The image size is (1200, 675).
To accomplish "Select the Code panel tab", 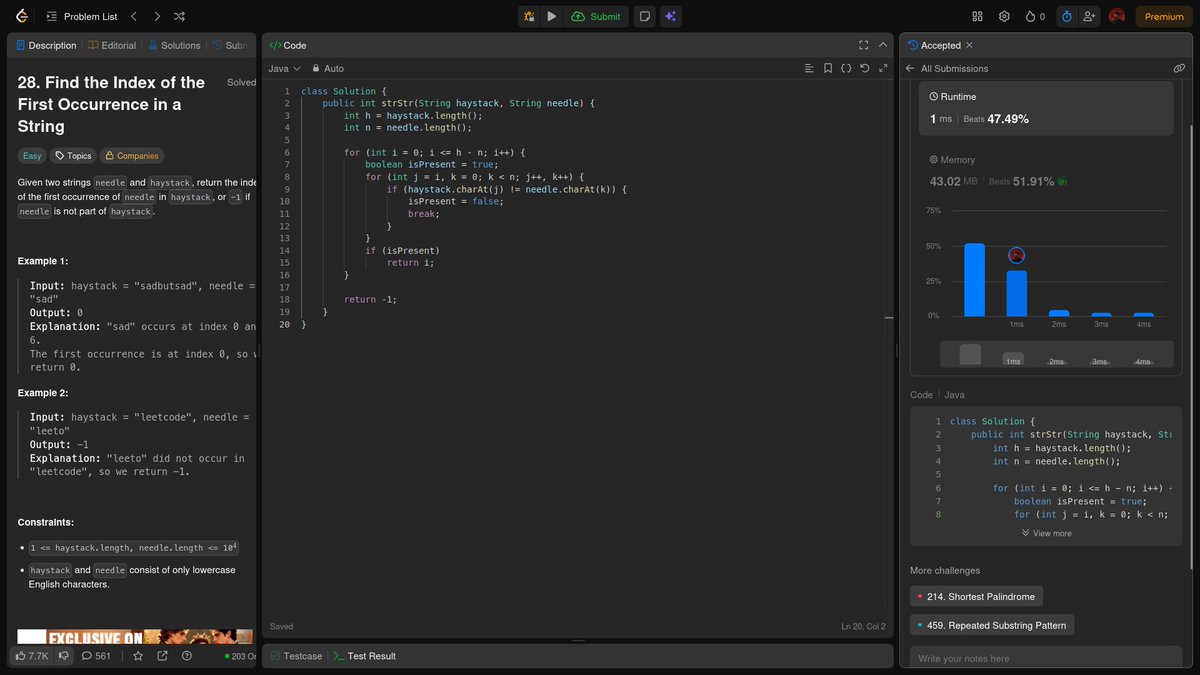I will pyautogui.click(x=288, y=45).
